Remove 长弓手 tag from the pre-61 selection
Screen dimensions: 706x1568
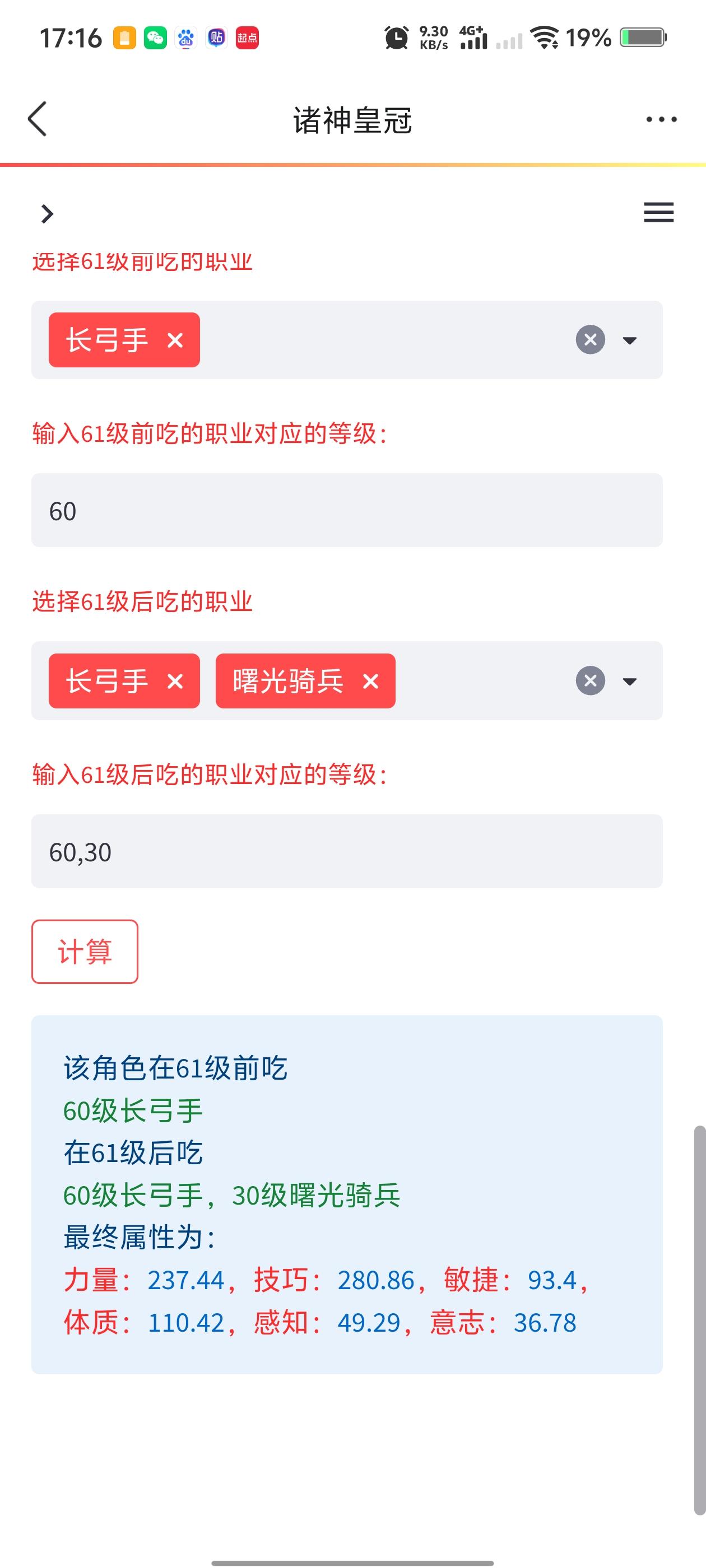175,340
